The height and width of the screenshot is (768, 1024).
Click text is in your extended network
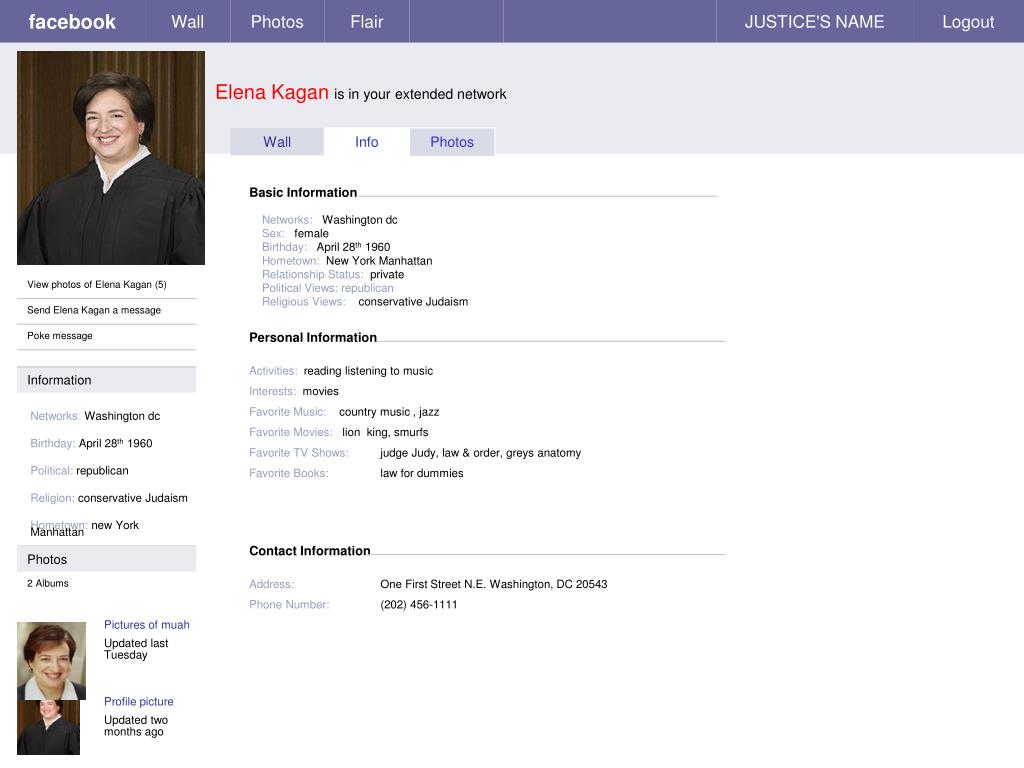click(x=420, y=94)
